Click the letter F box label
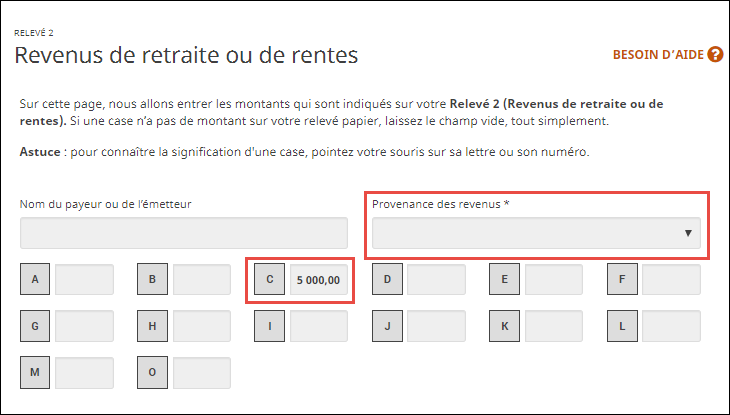The image size is (730, 415). pos(622,280)
